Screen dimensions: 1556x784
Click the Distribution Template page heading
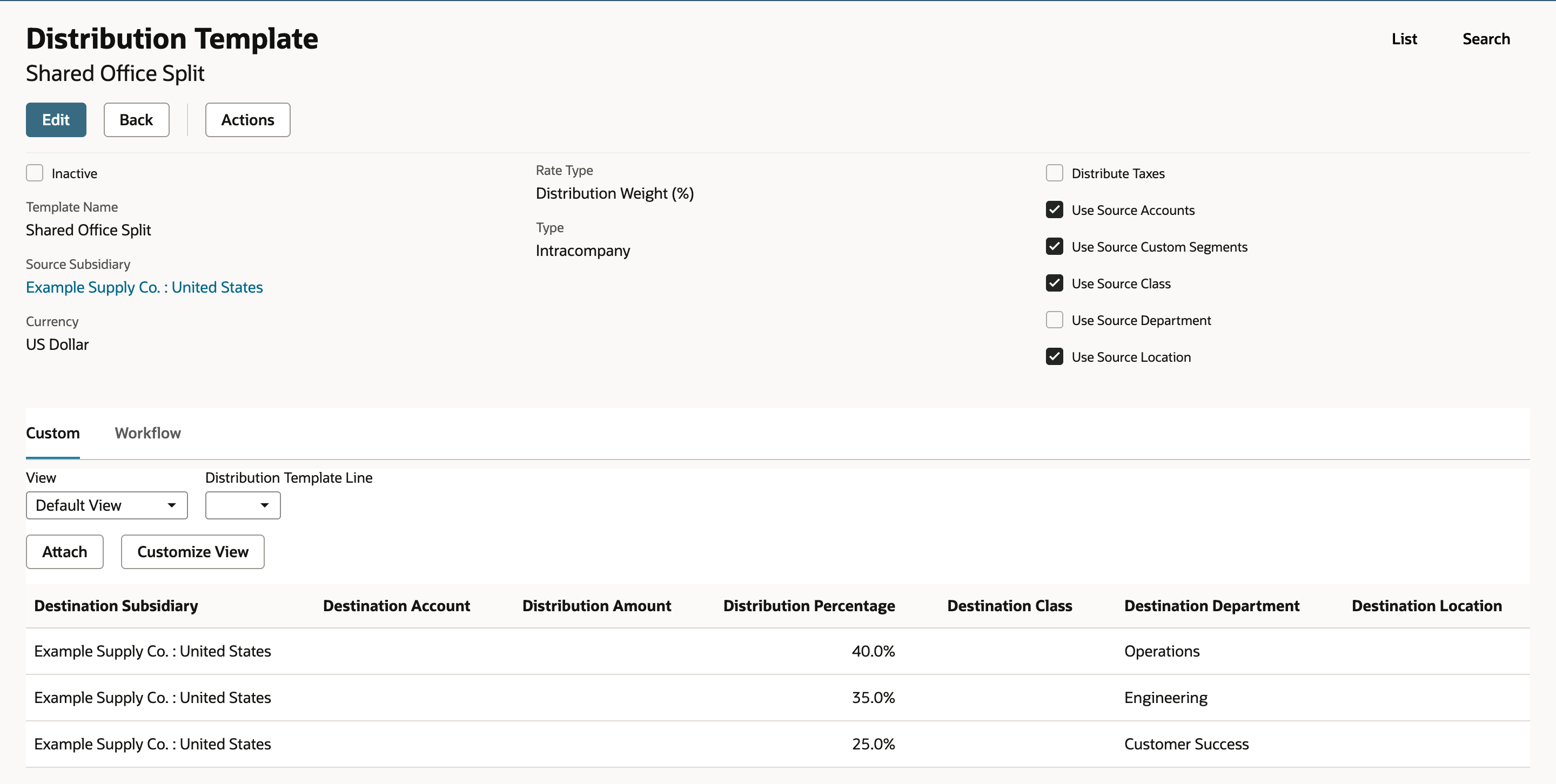(172, 39)
